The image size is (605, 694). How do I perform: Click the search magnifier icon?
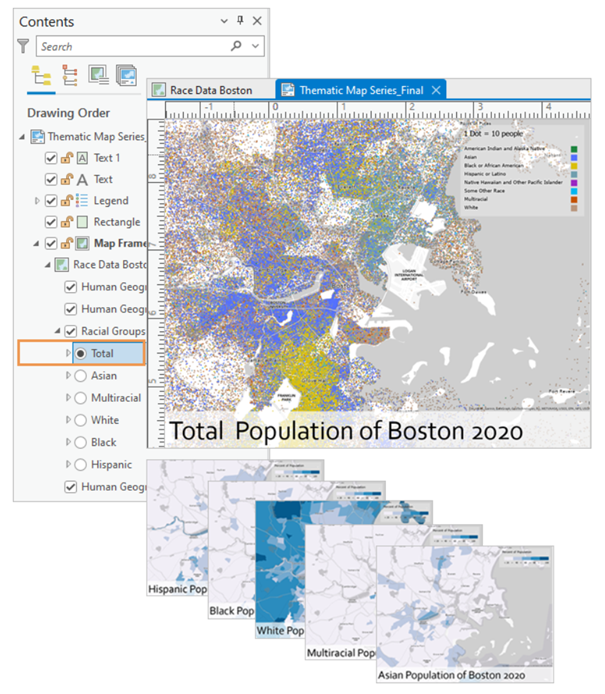coord(236,46)
